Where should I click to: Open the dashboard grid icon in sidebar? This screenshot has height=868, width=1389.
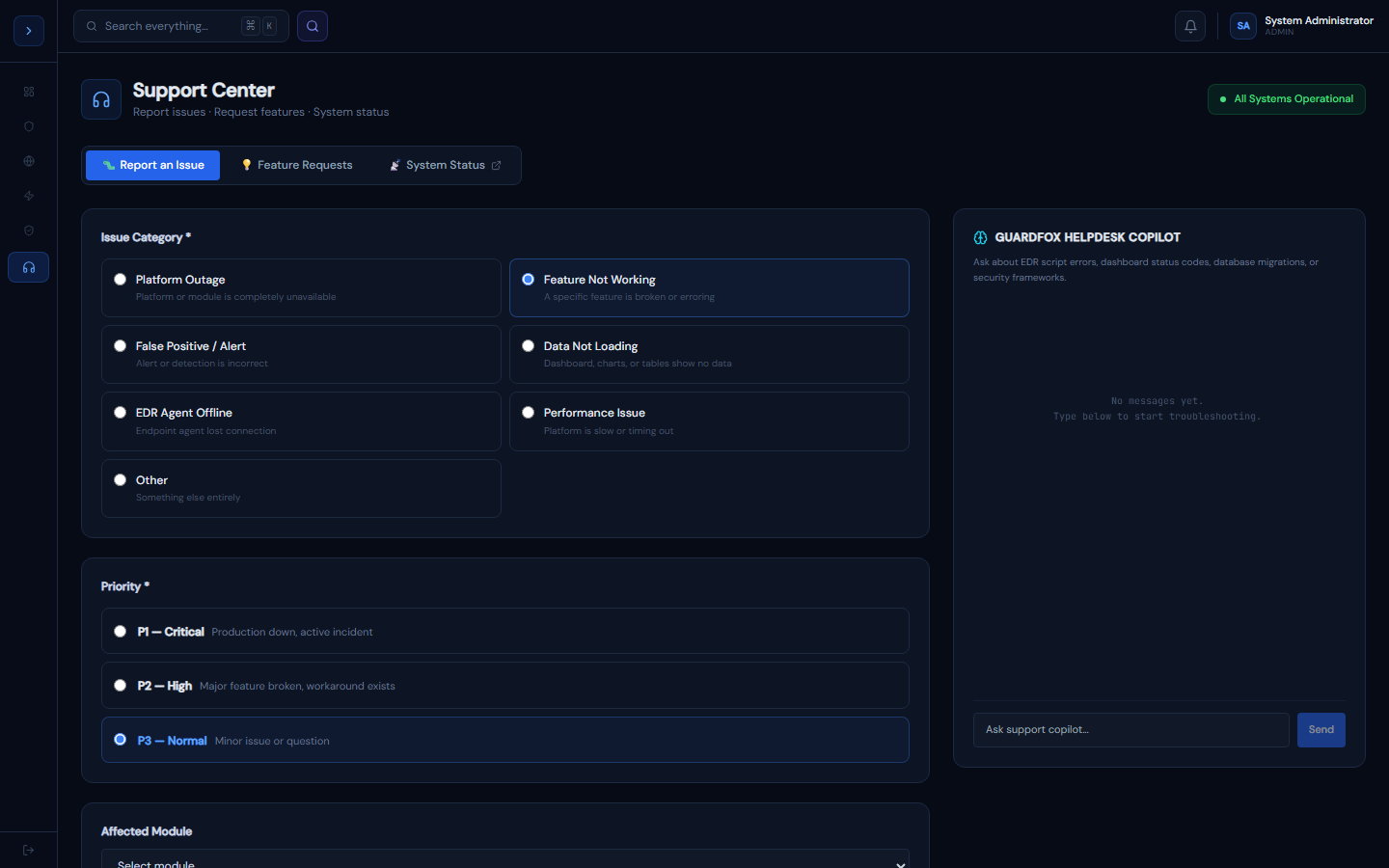click(29, 92)
